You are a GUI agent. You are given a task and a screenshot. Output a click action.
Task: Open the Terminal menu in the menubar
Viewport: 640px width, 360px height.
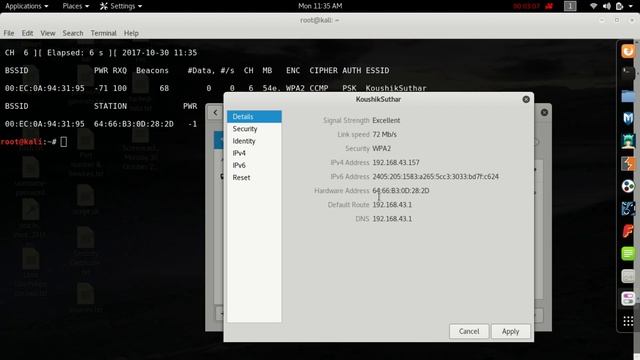pyautogui.click(x=103, y=33)
